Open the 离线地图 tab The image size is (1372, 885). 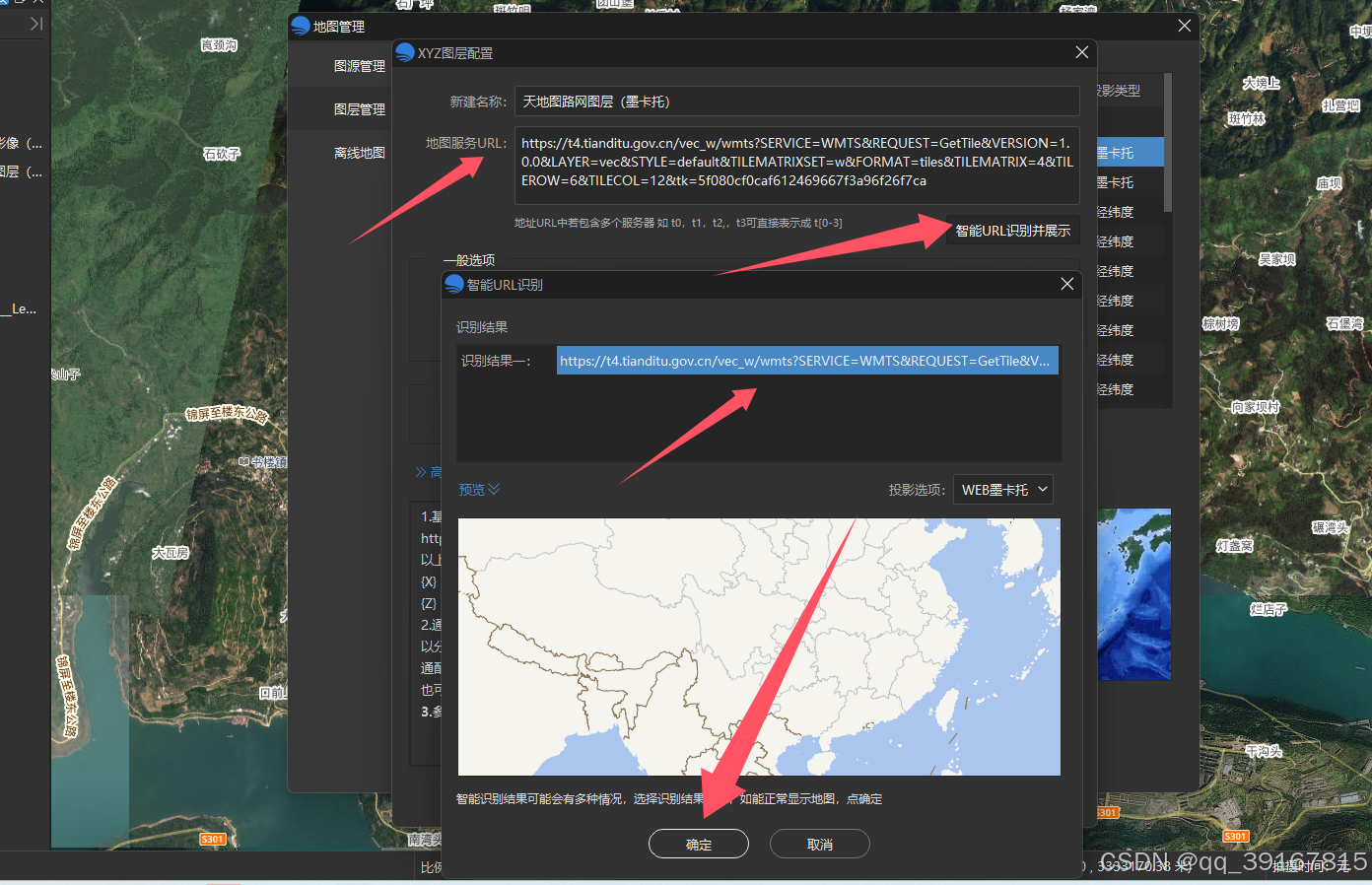point(360,153)
